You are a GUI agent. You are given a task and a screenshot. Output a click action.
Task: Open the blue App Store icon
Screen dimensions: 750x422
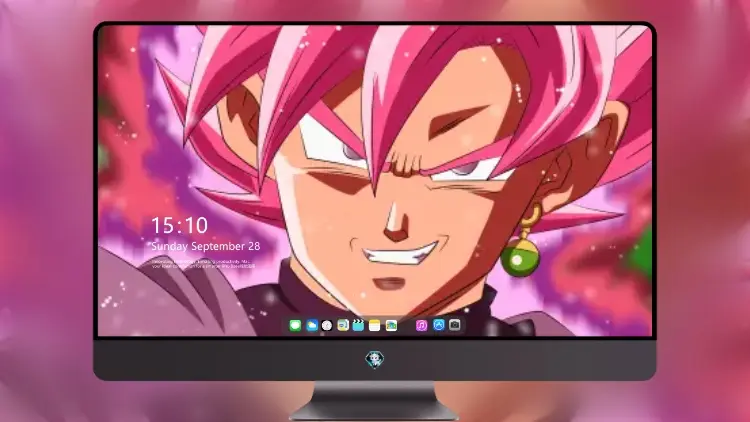439,325
